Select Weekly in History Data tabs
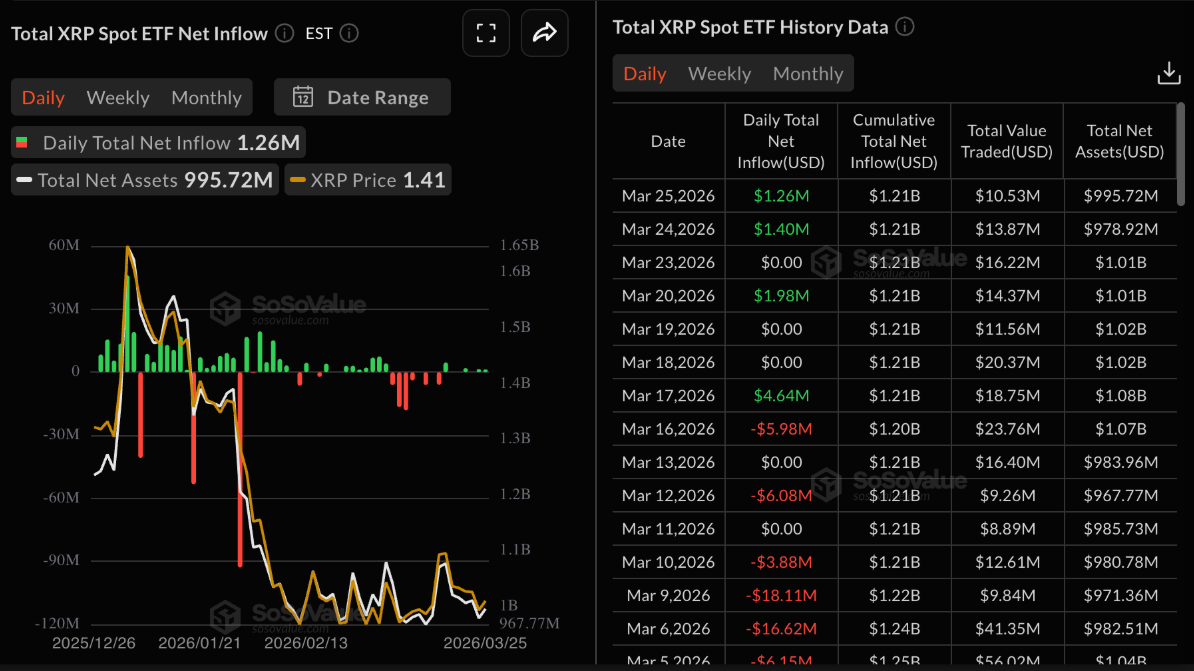This screenshot has width=1194, height=671. pos(720,73)
